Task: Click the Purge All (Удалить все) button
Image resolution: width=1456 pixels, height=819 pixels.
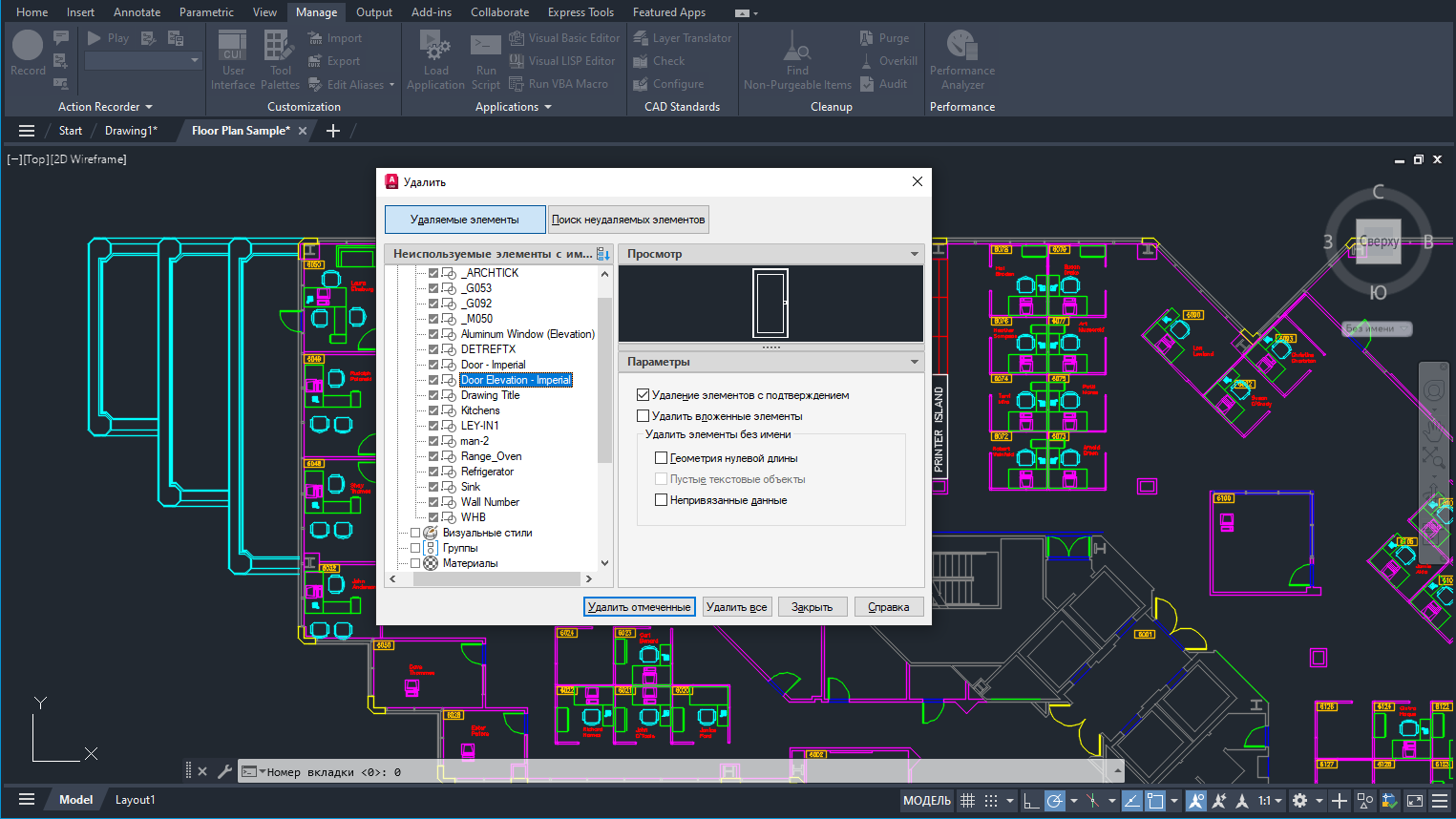Action: pos(736,607)
